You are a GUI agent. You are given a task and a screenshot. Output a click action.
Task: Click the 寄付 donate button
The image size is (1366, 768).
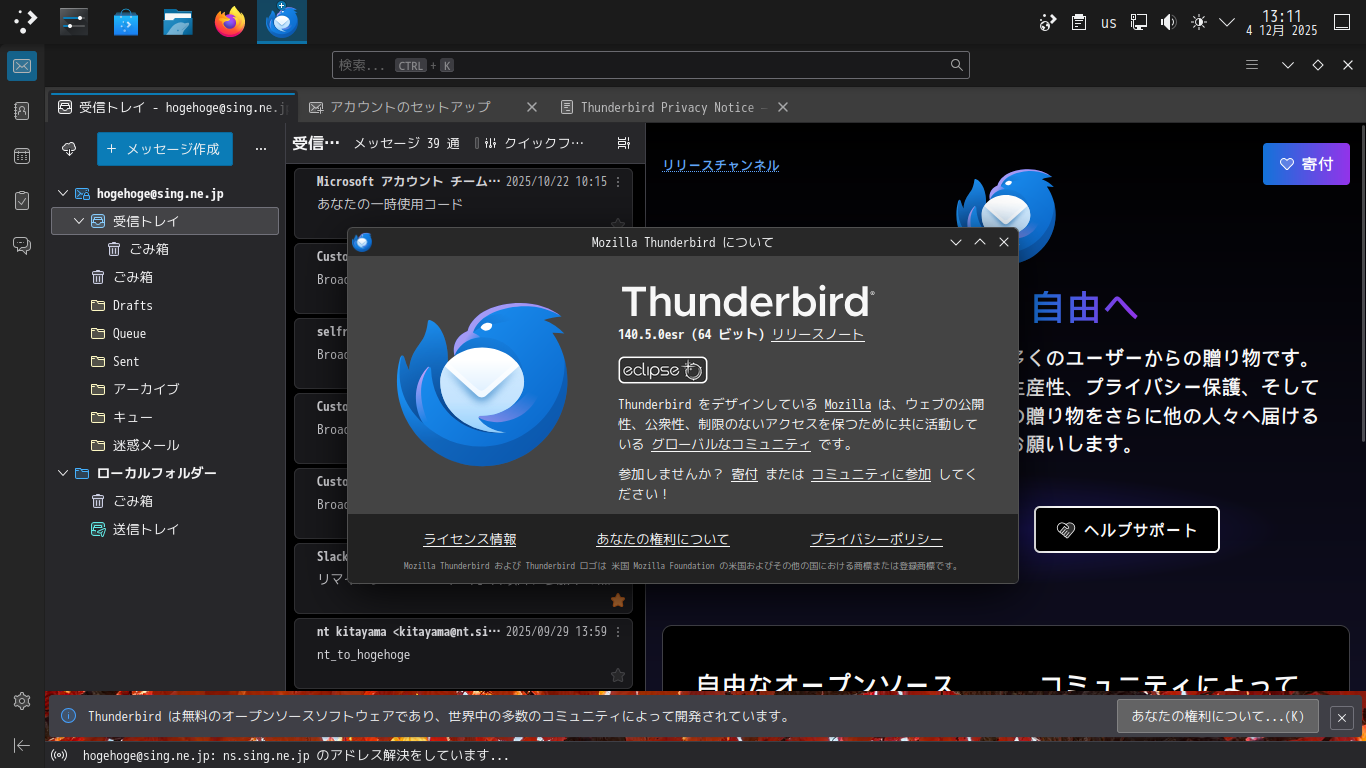(x=1306, y=164)
